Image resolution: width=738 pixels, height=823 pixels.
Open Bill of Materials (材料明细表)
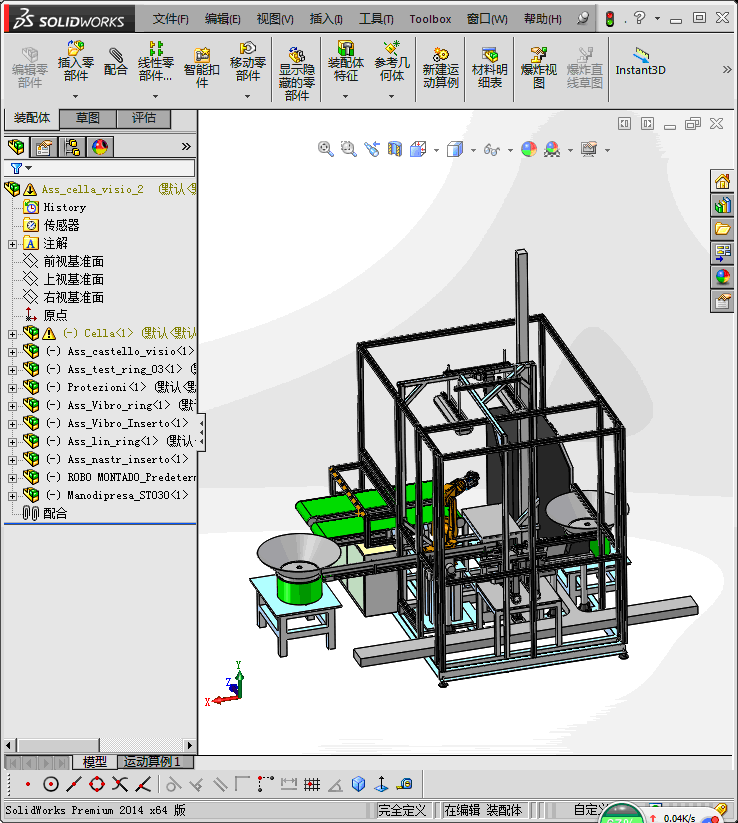(489, 68)
